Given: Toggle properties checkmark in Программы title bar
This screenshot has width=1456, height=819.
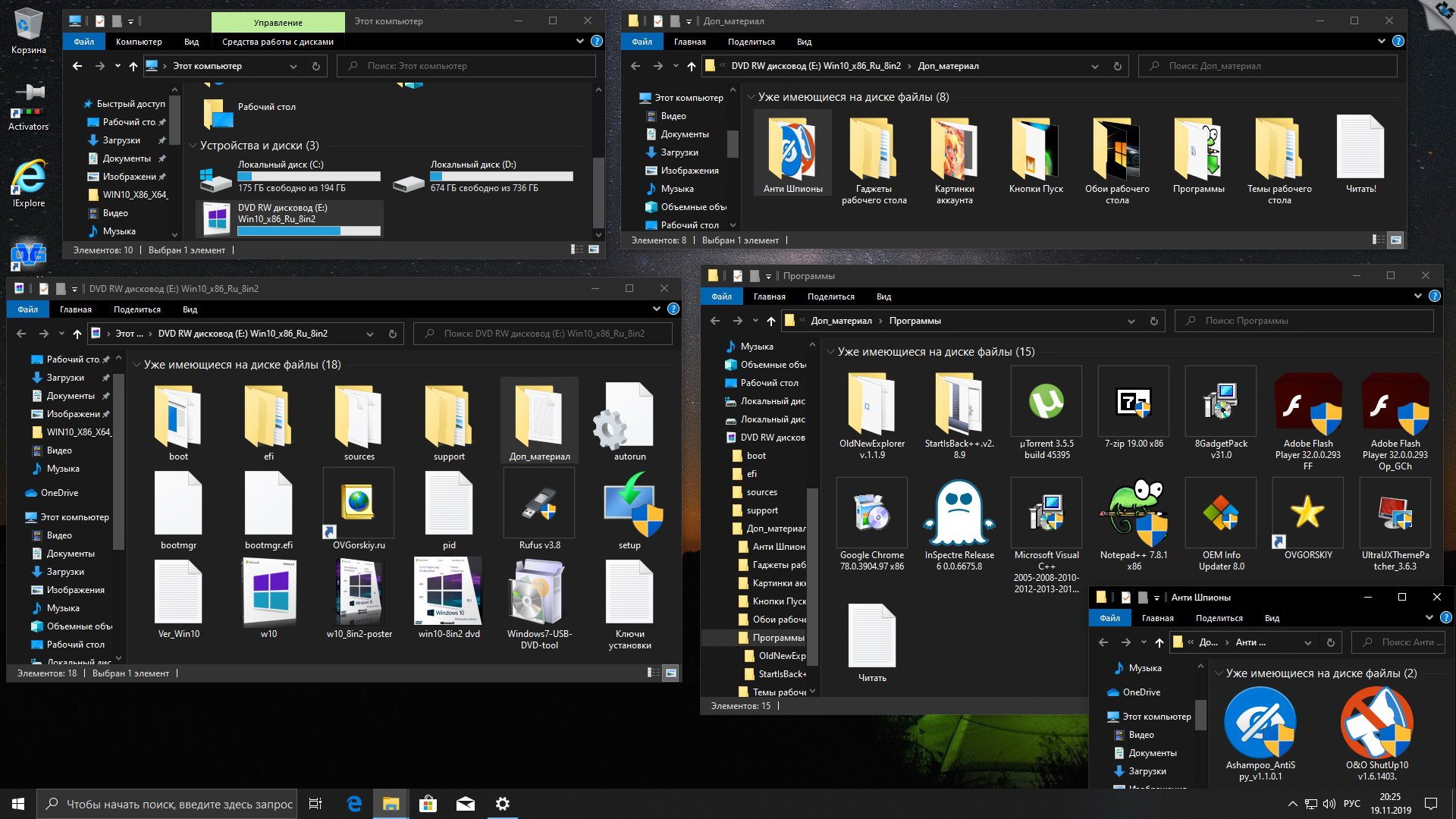Looking at the screenshot, I should (x=737, y=276).
